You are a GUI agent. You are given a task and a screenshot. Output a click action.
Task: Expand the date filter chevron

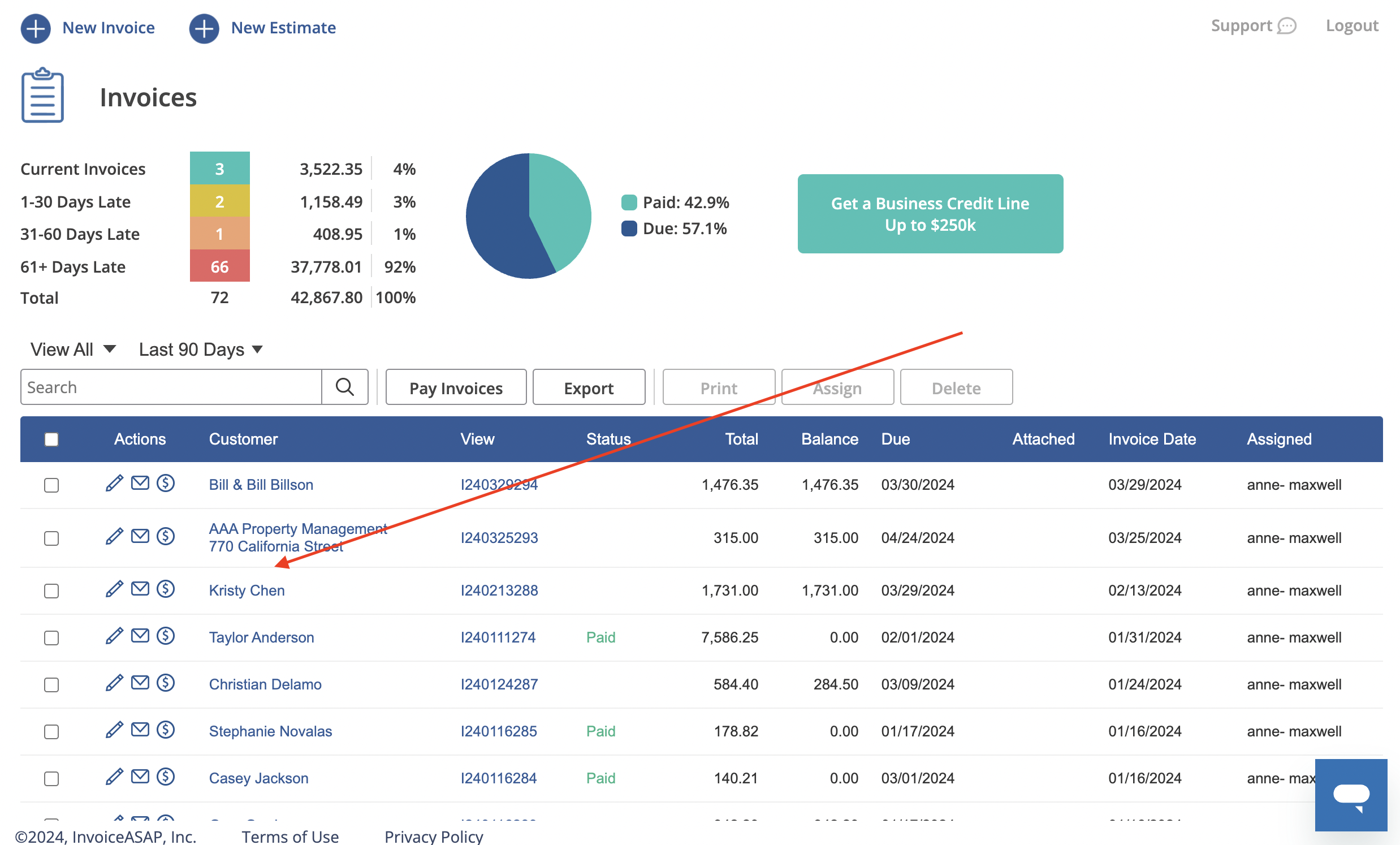(x=257, y=350)
